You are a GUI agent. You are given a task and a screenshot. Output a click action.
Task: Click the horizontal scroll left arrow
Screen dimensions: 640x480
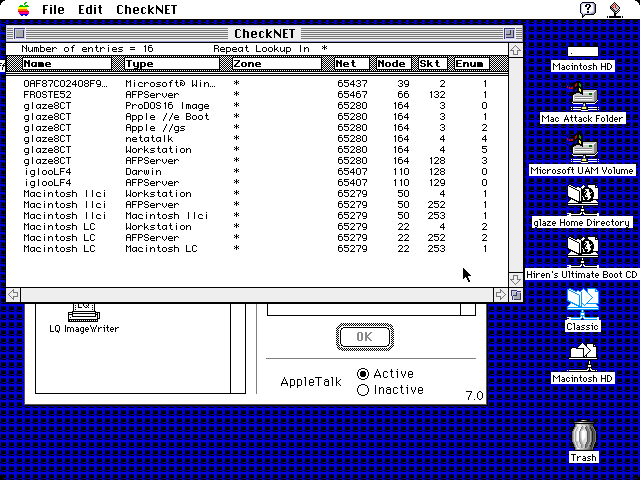click(x=13, y=295)
